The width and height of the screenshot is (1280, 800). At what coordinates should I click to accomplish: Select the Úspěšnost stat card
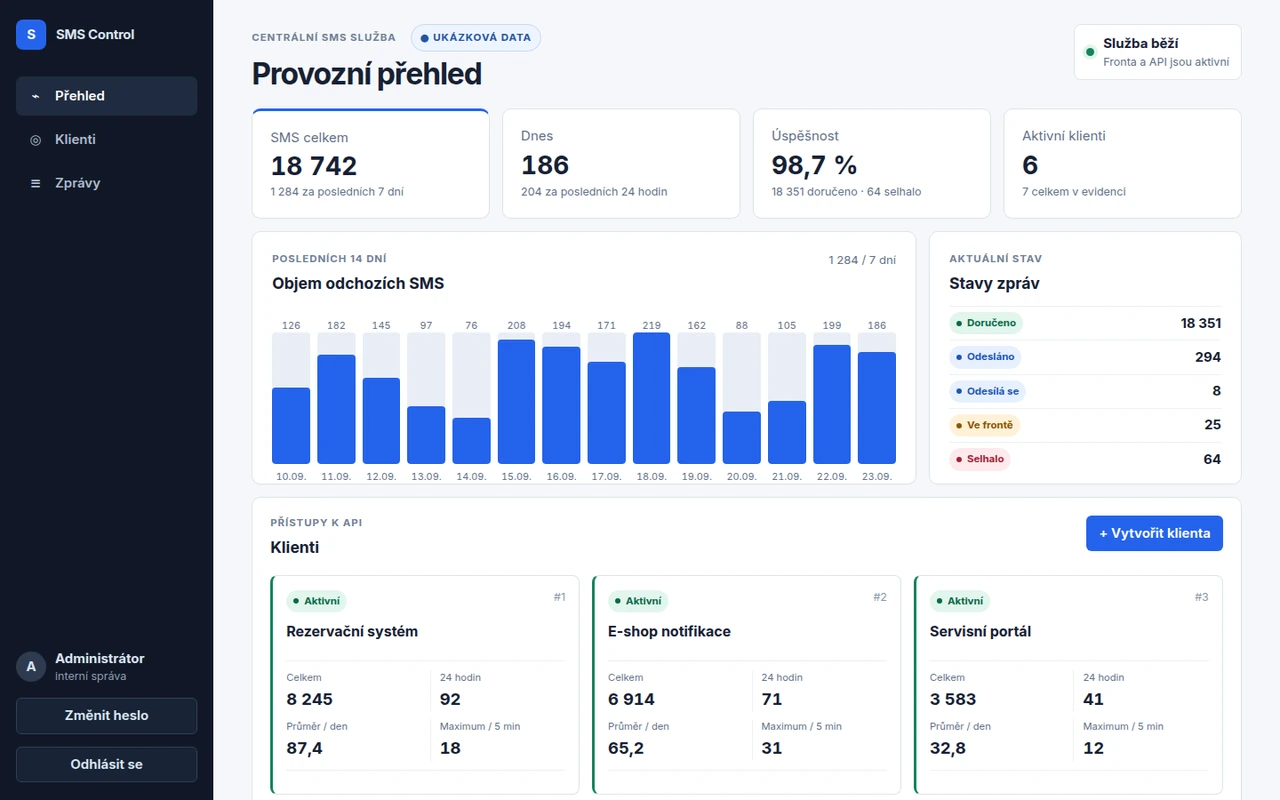[x=871, y=163]
